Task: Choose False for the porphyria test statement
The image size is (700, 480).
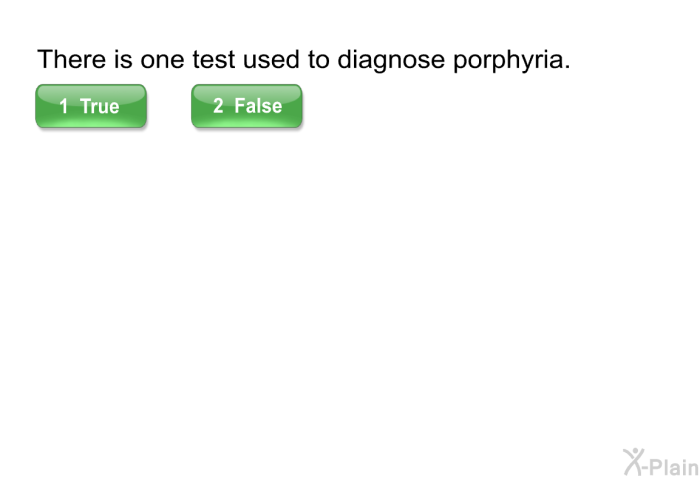Action: [x=247, y=106]
